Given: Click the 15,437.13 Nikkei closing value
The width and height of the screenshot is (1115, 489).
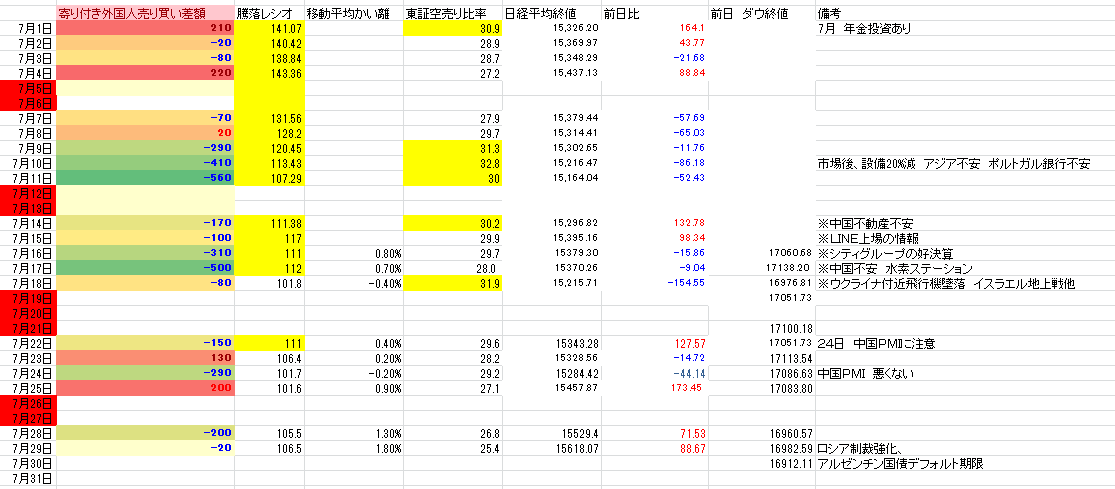Looking at the screenshot, I should click(552, 73).
